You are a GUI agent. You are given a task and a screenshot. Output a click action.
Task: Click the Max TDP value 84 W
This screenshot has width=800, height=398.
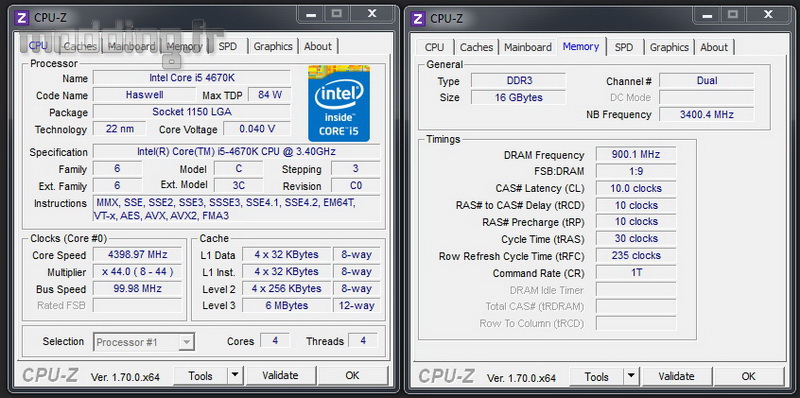(x=270, y=95)
